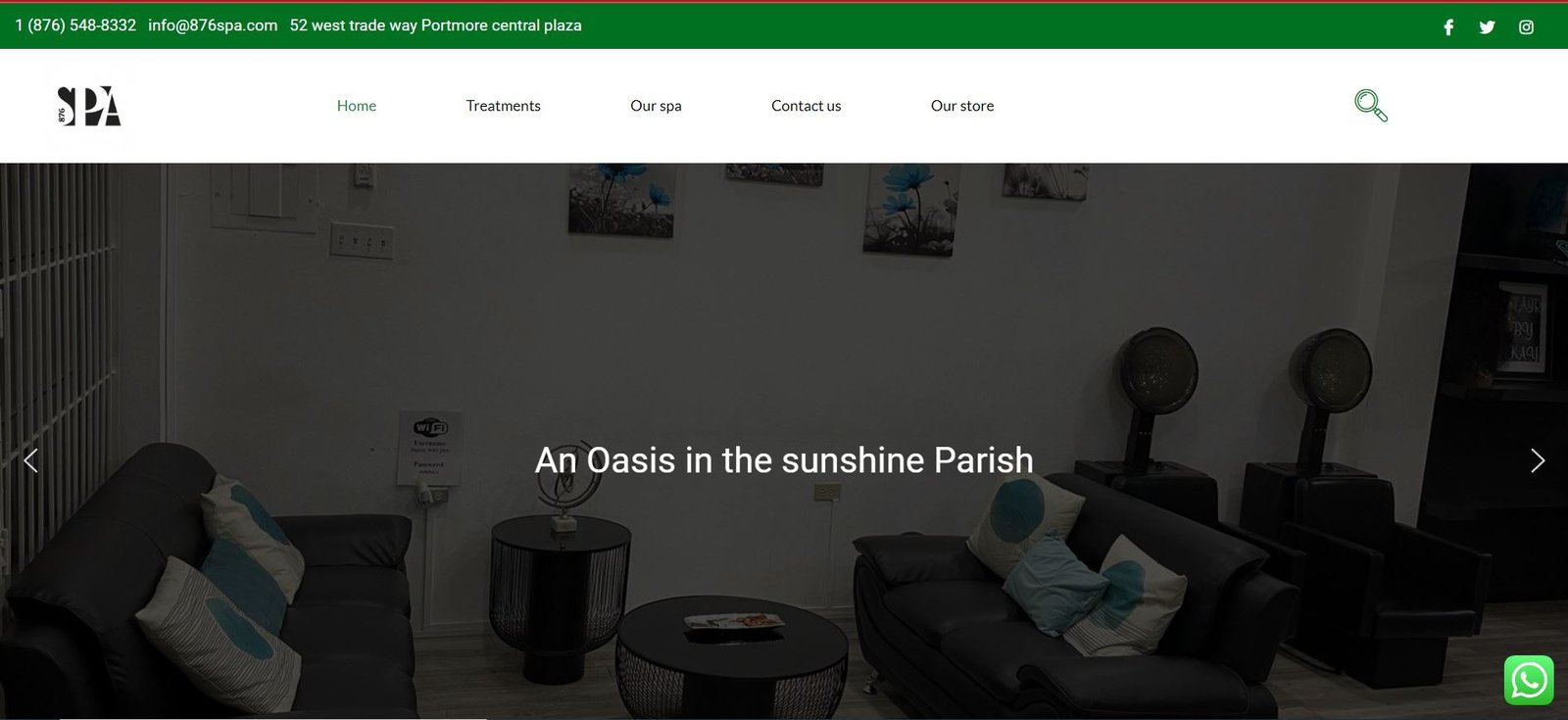
Task: Click the Twitter bird icon
Action: tap(1487, 27)
